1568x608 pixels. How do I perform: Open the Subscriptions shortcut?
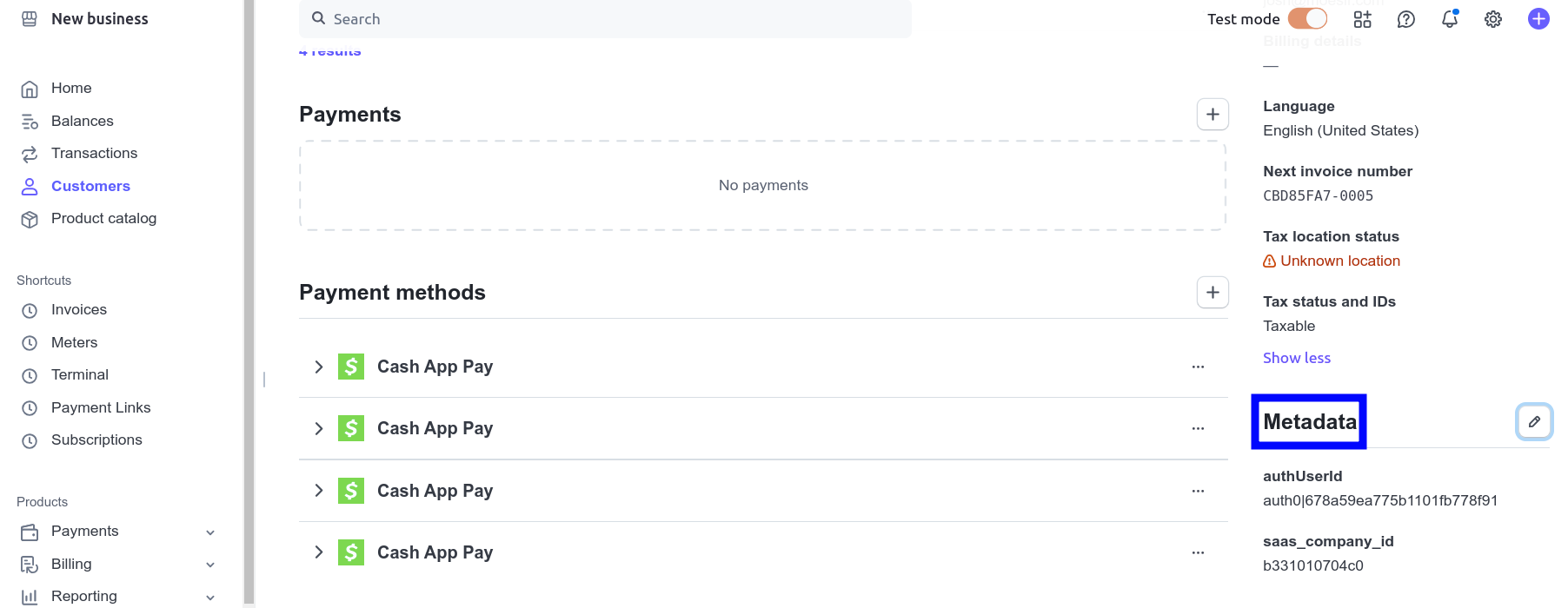click(x=96, y=440)
